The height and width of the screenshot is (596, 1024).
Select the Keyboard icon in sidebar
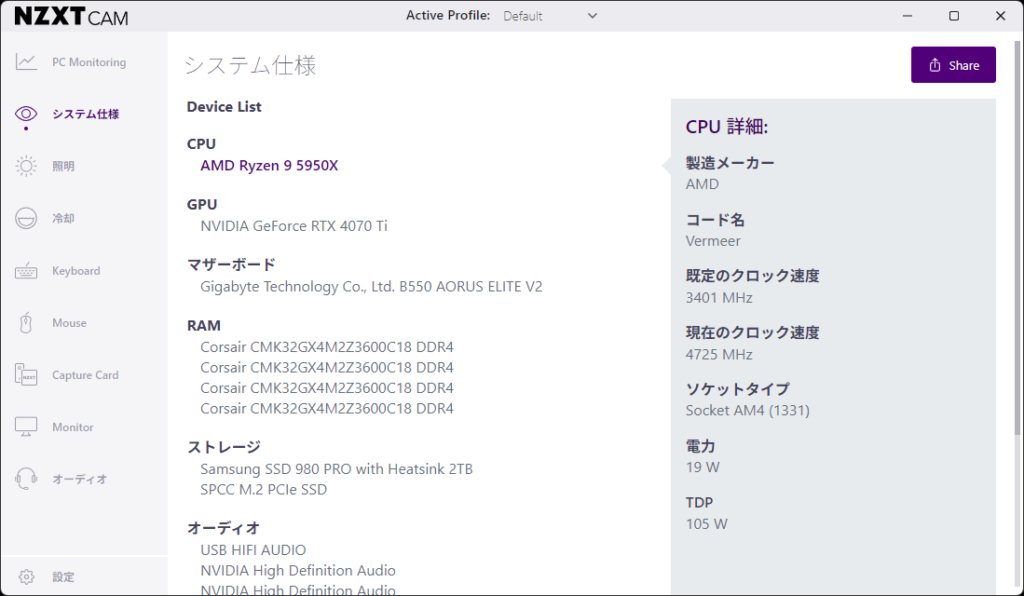[x=26, y=271]
